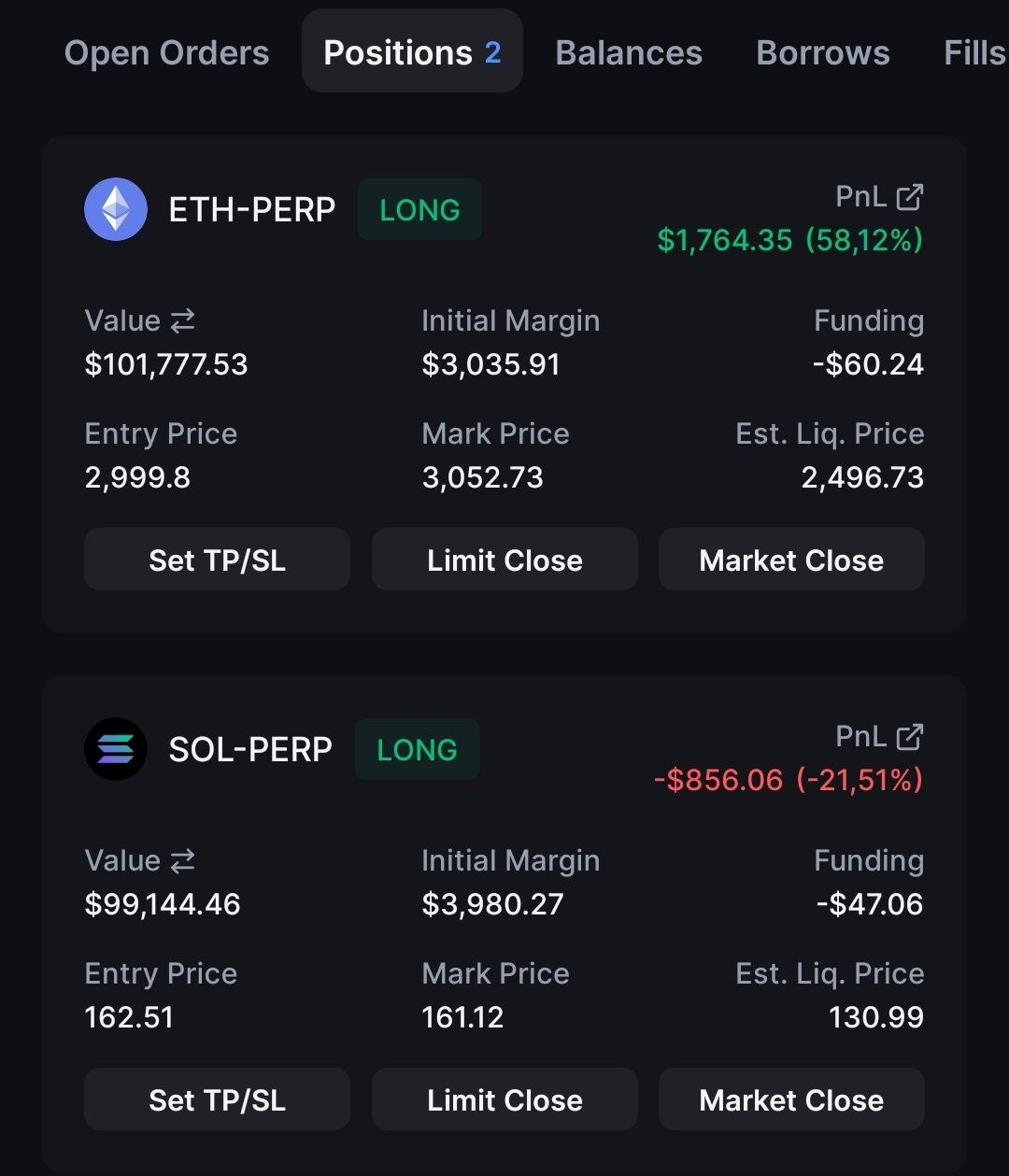The height and width of the screenshot is (1176, 1009).
Task: Limit Close the SOL-PERP position
Action: point(504,1099)
